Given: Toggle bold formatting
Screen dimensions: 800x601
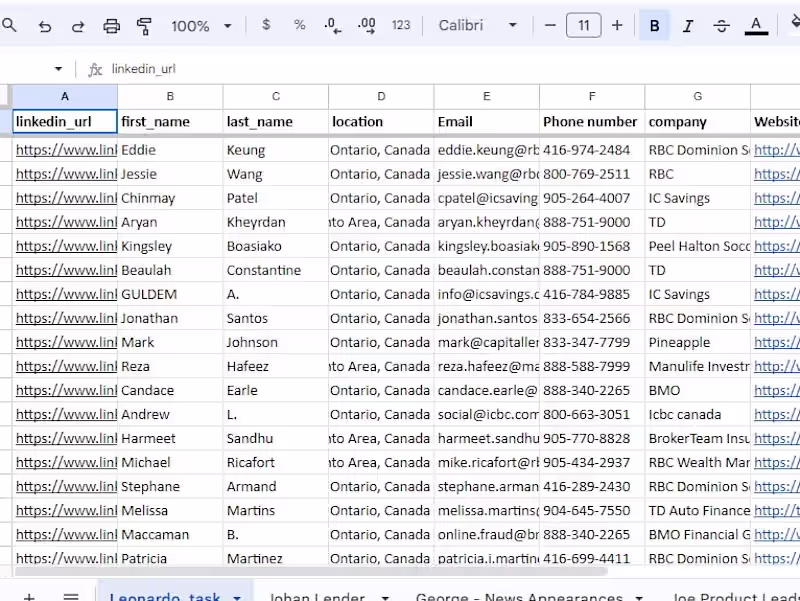Looking at the screenshot, I should (x=654, y=25).
